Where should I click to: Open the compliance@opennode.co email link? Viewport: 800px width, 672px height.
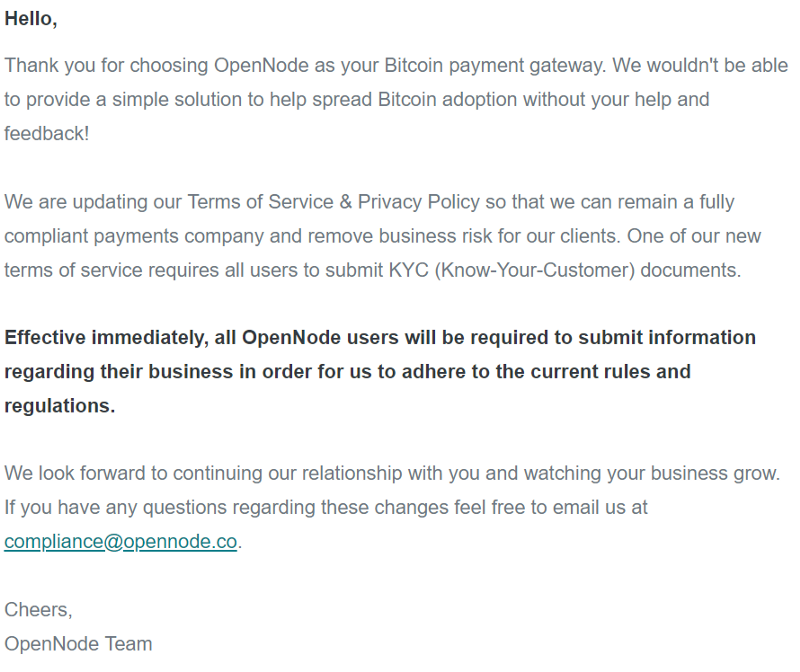(120, 541)
